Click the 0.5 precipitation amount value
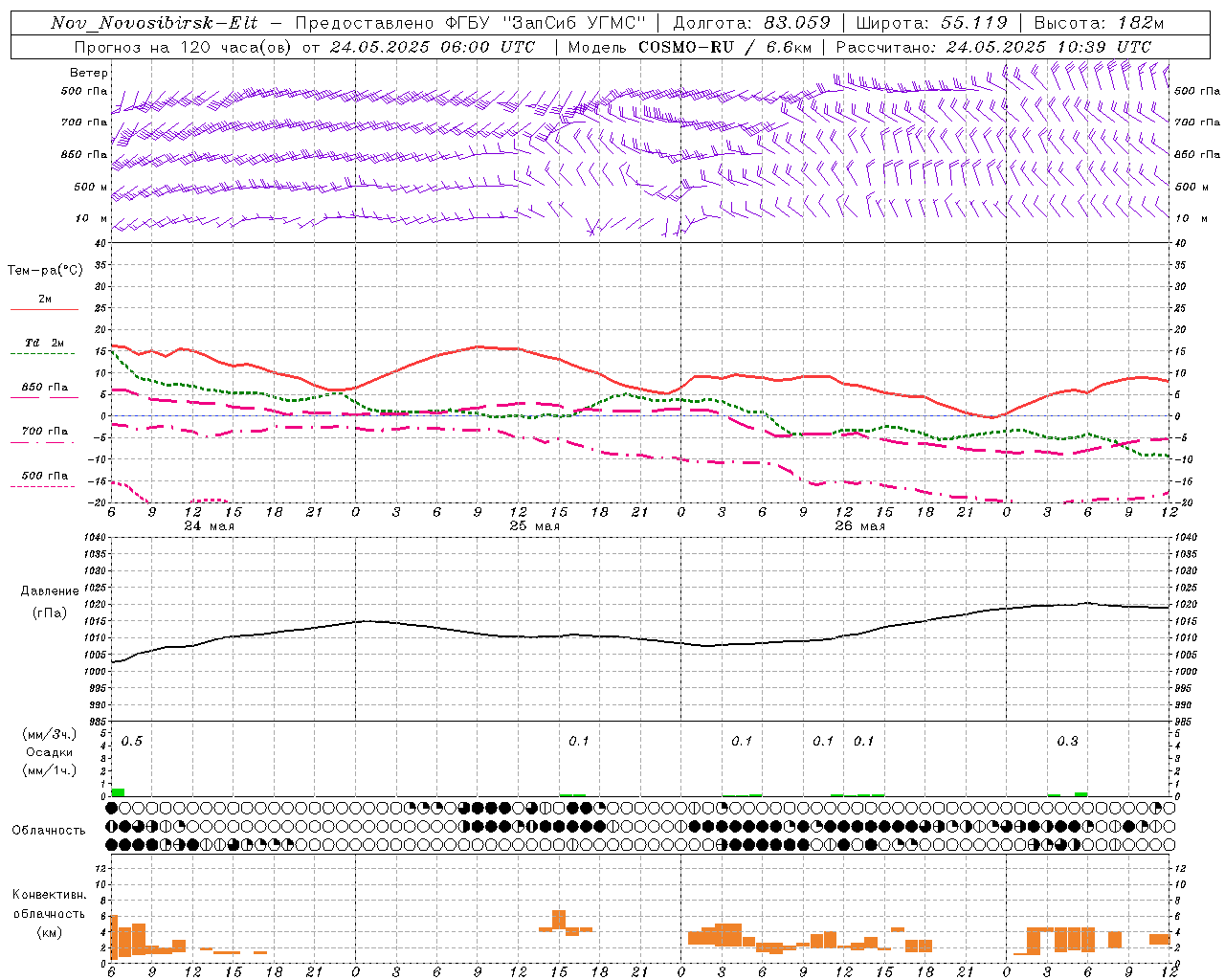The width and height of the screenshot is (1225, 980). coord(132,742)
